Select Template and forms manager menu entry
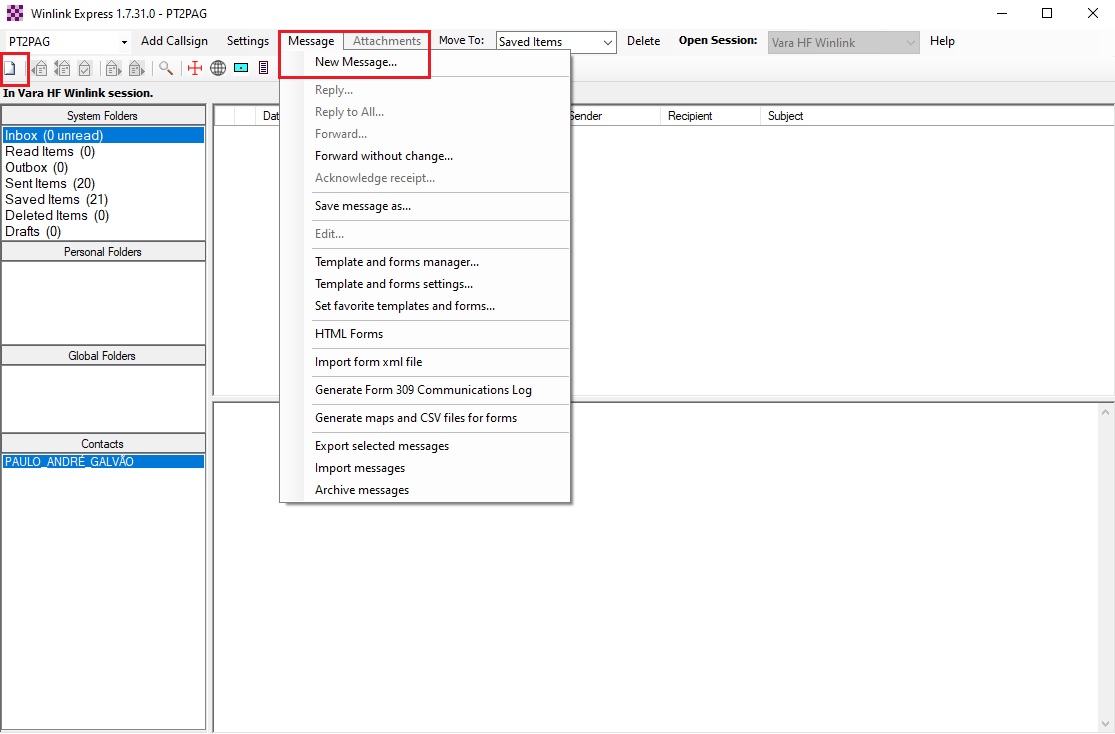This screenshot has height=734, width=1115. tap(396, 262)
